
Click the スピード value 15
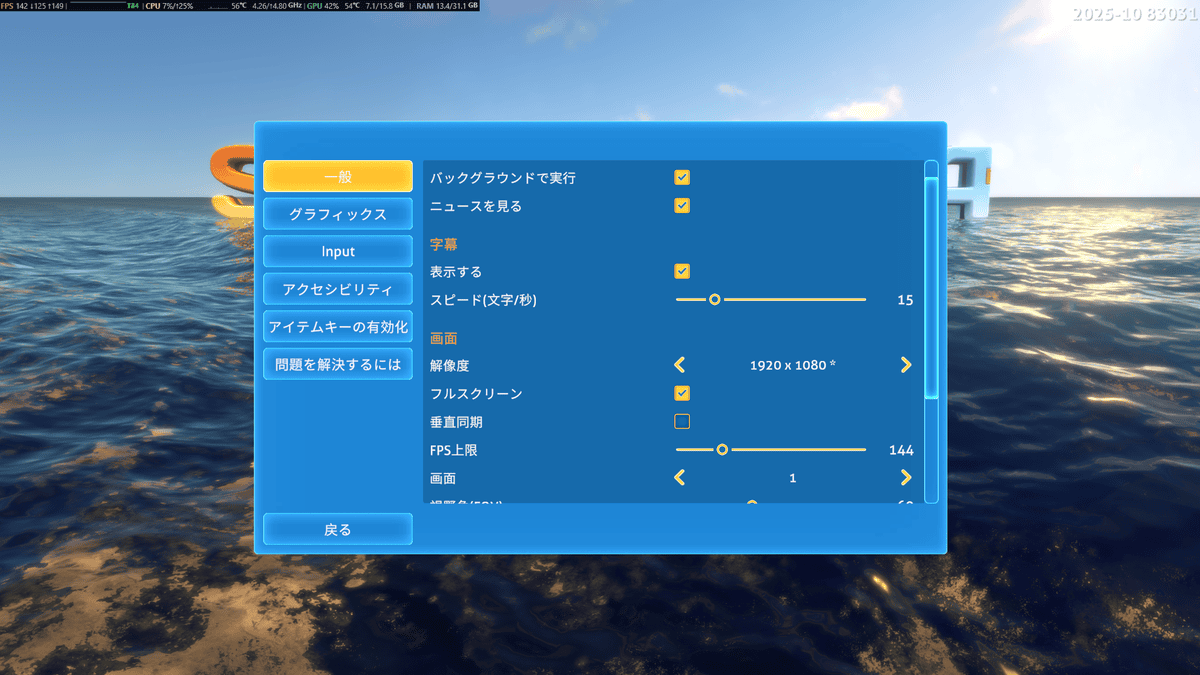tap(905, 299)
